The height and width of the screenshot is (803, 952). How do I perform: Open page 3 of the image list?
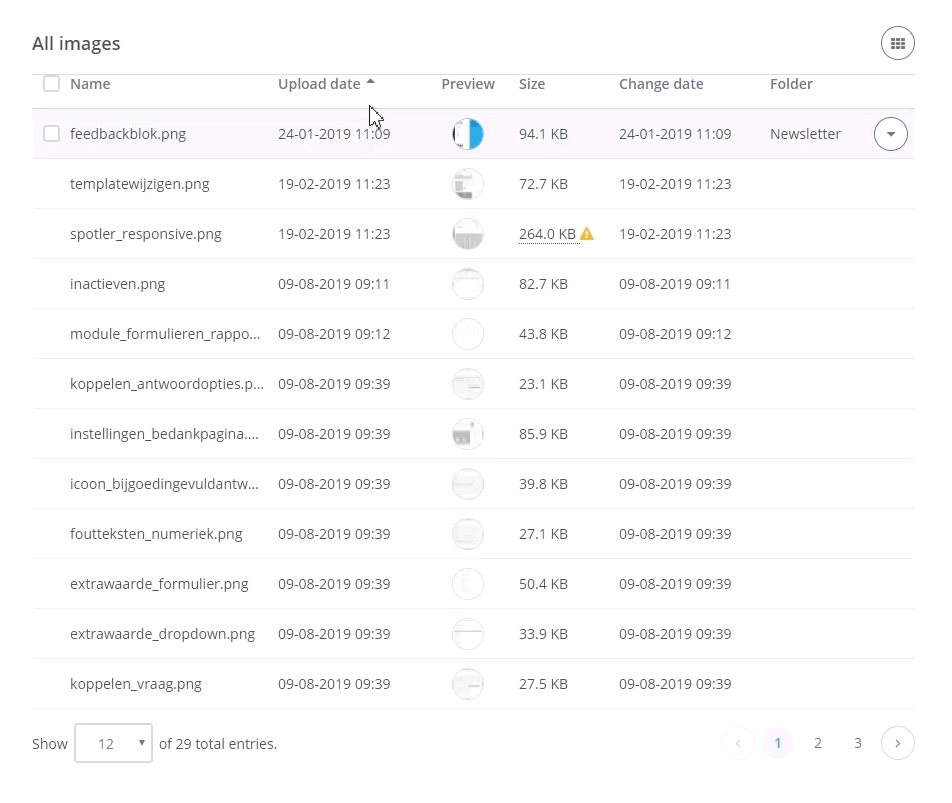coord(857,743)
